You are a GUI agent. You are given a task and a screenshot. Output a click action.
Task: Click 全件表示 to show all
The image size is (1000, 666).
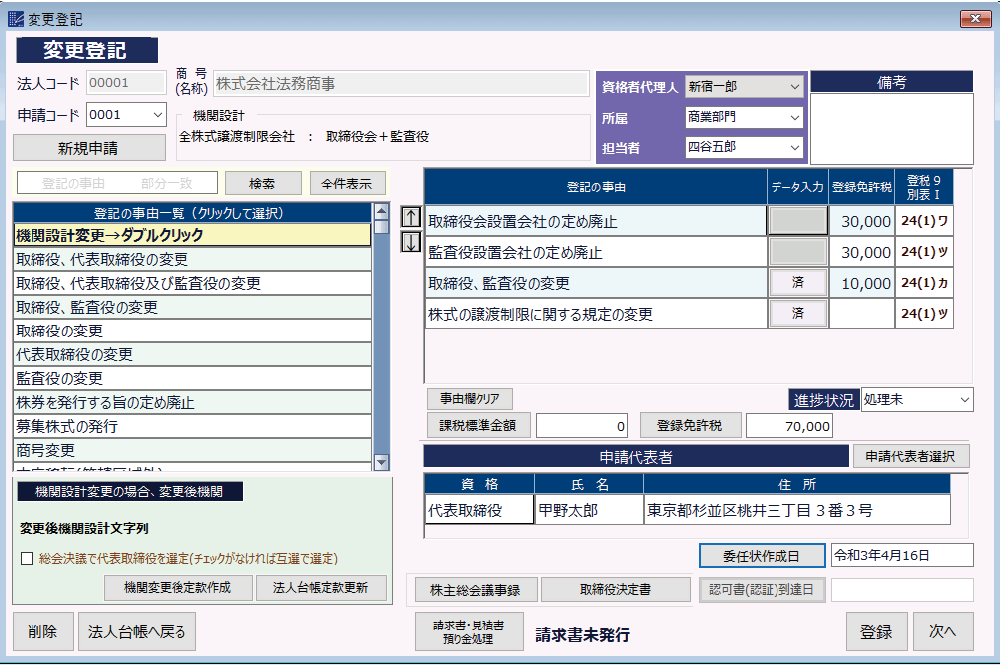(347, 183)
